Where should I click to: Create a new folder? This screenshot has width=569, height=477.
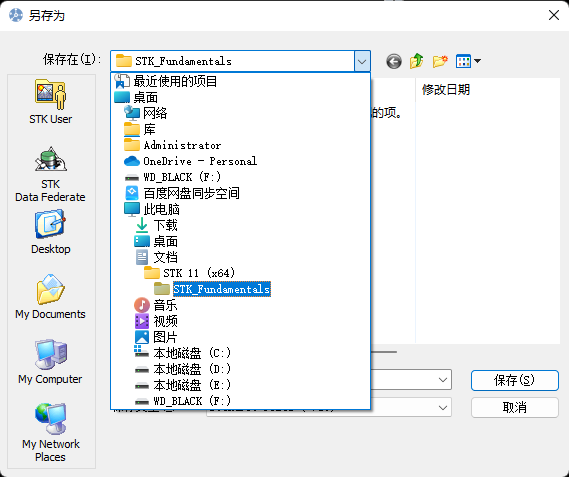[x=440, y=61]
